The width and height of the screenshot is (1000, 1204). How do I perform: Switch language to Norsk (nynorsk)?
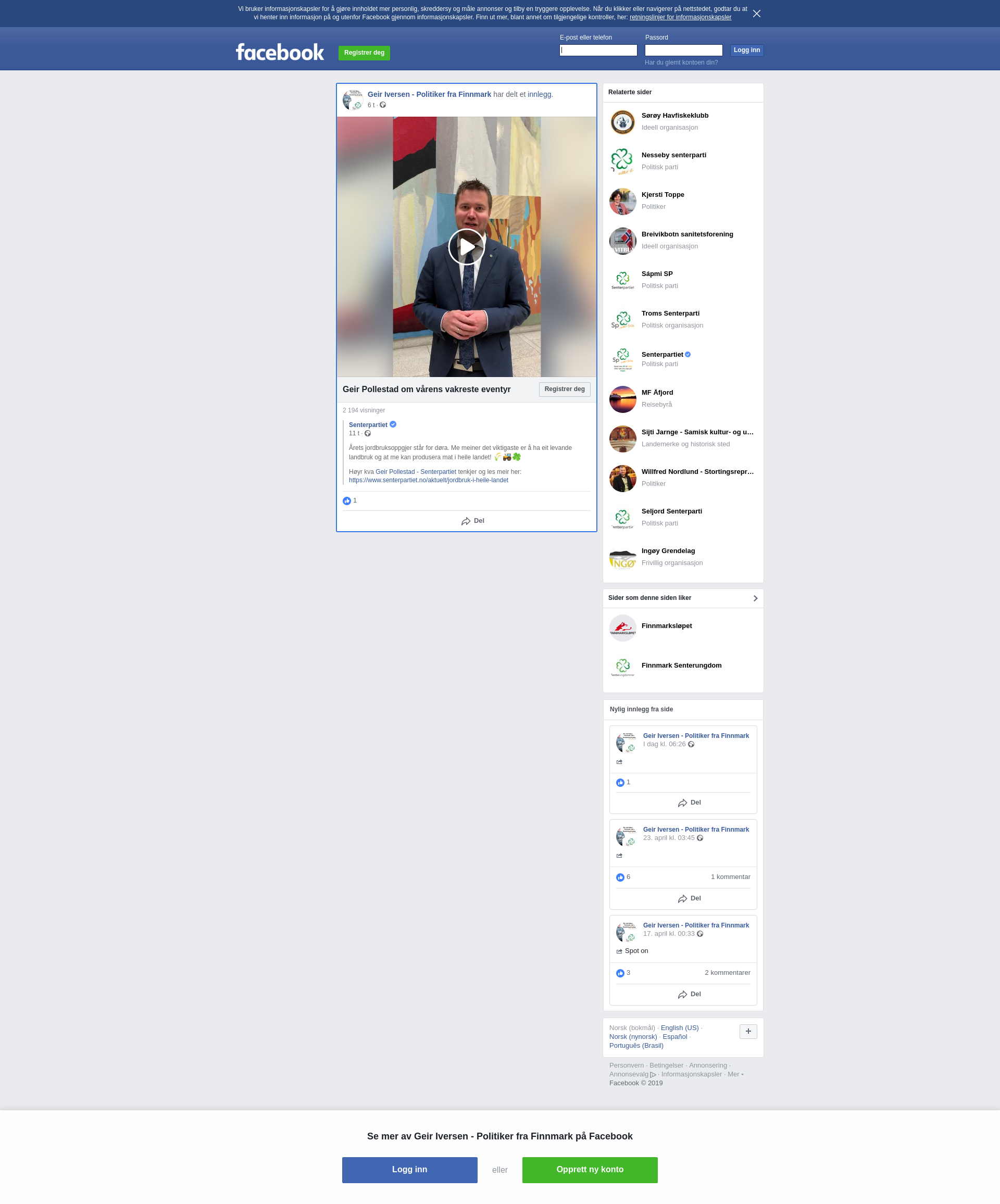click(633, 1037)
